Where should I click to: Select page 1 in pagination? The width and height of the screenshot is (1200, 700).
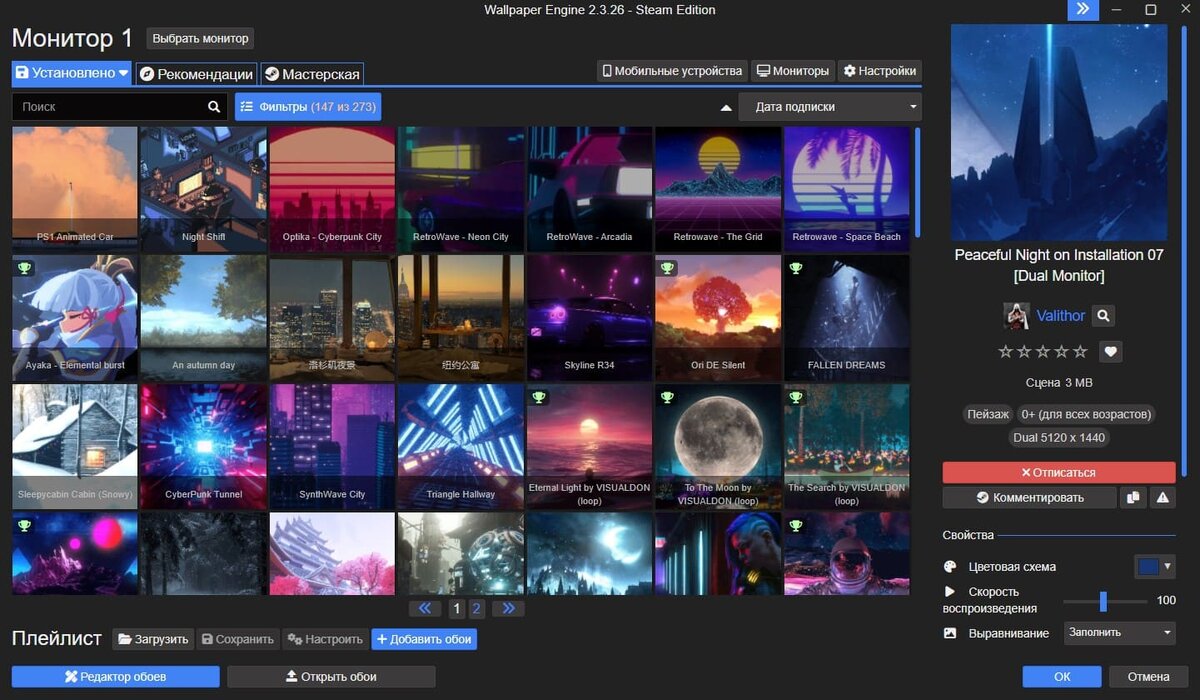click(456, 608)
